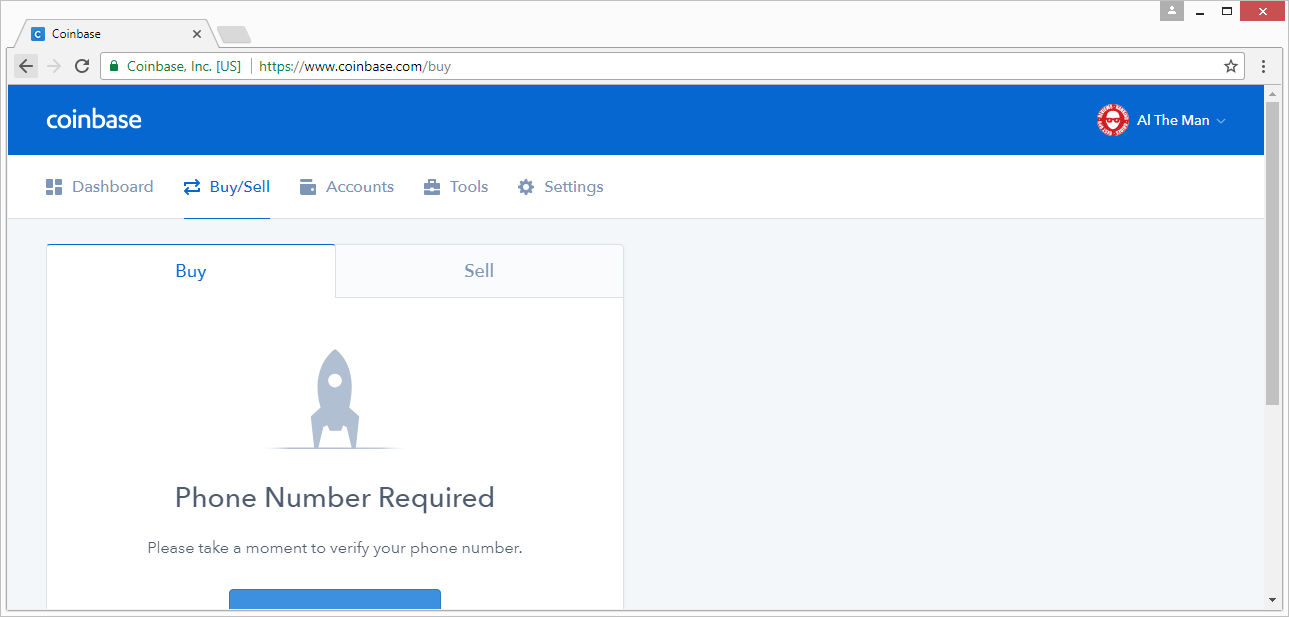The image size is (1289, 617).
Task: Click the Coinbase tab favicon
Action: [38, 34]
